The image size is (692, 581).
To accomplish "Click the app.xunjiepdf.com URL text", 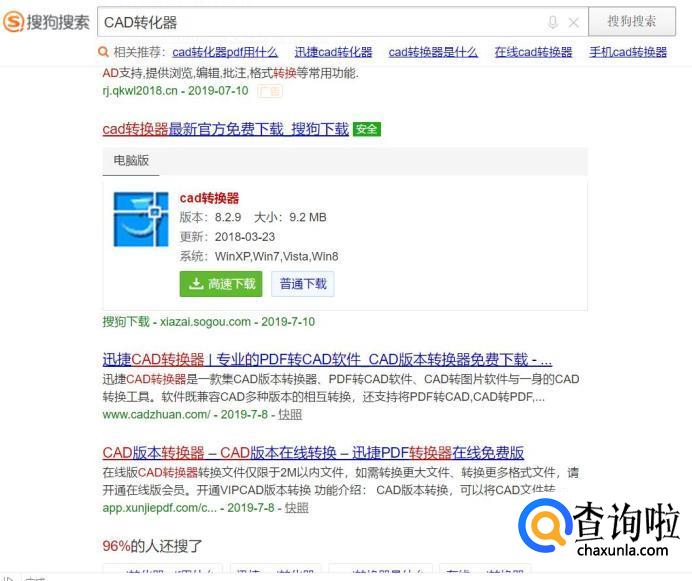I will click(159, 508).
